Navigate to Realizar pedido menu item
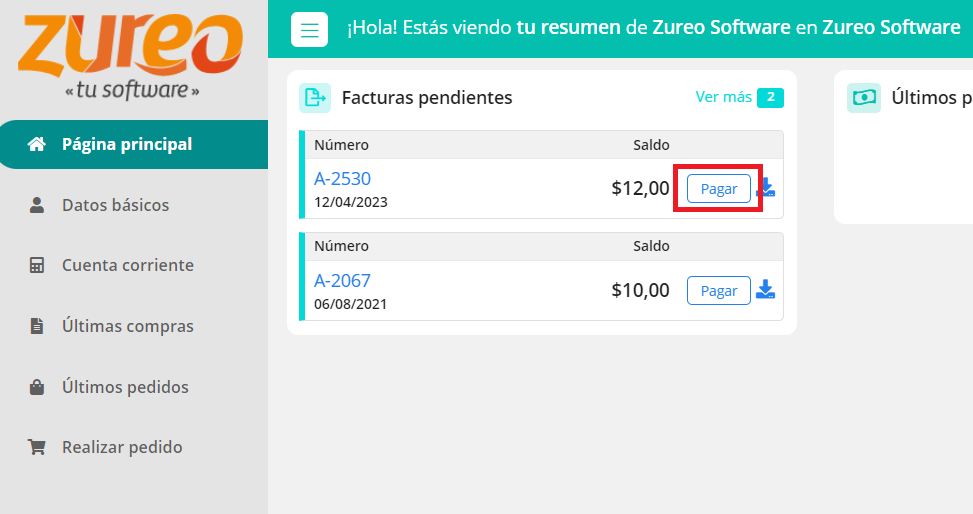The image size is (973, 514). coord(122,448)
